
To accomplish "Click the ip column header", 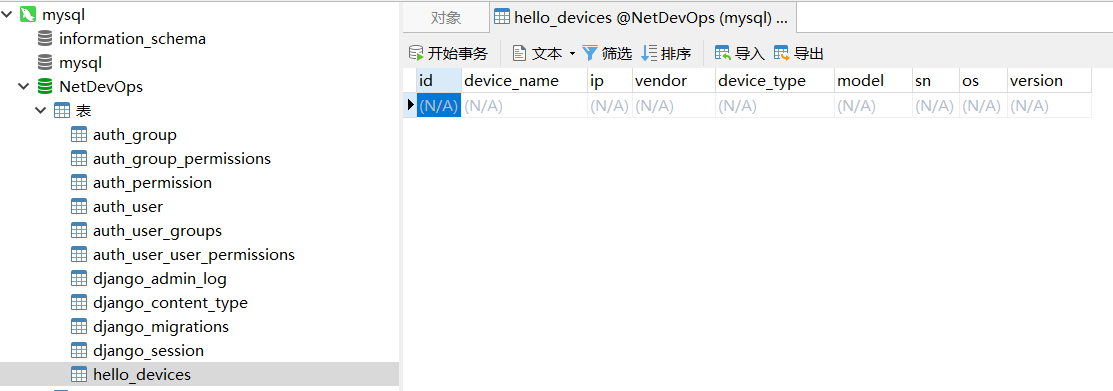I will tap(610, 81).
